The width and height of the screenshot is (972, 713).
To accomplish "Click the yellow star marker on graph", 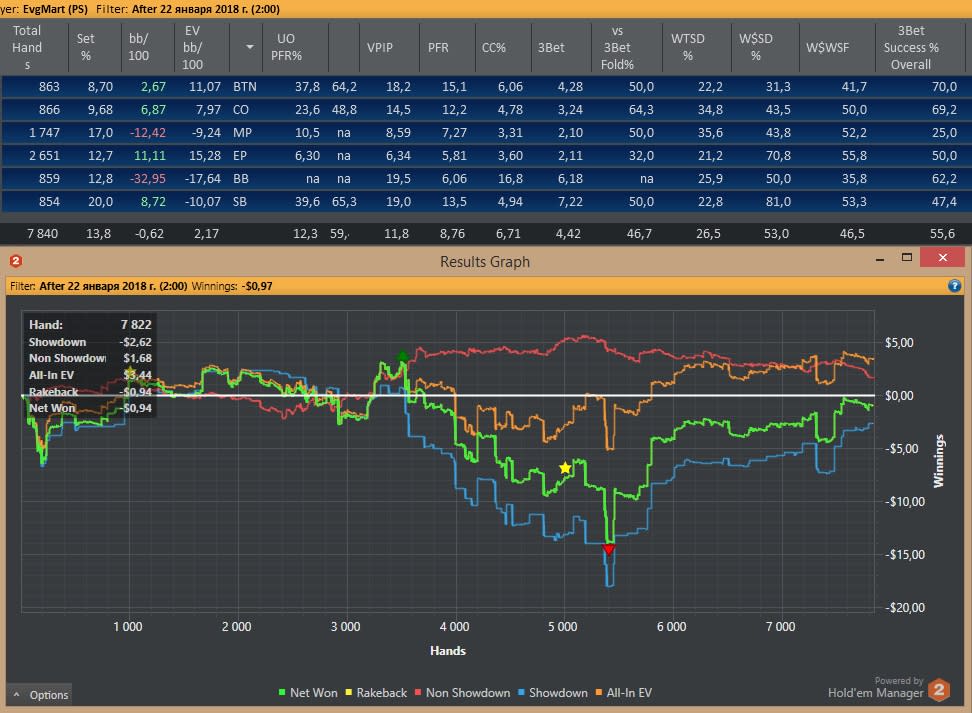I will [565, 468].
